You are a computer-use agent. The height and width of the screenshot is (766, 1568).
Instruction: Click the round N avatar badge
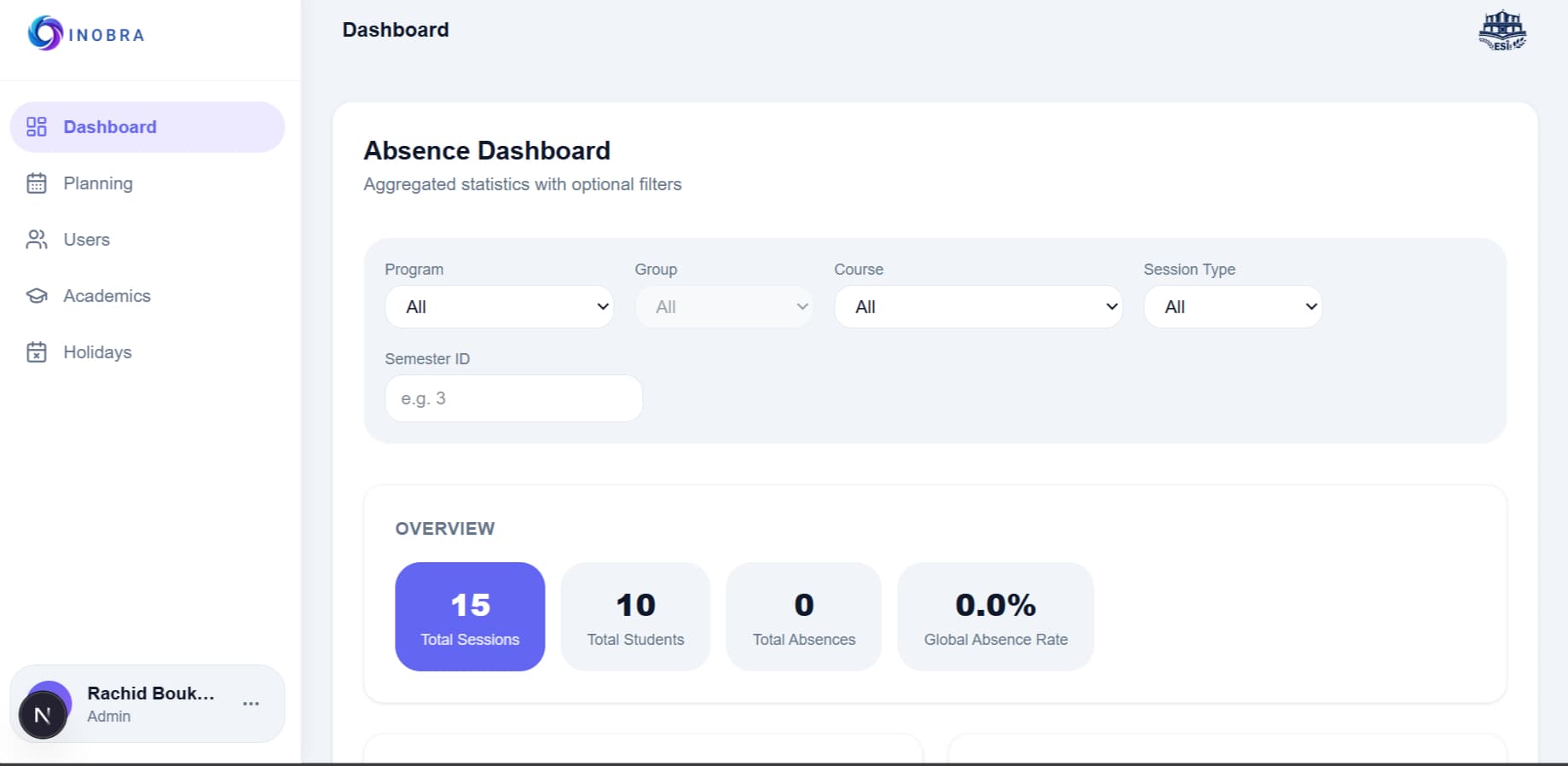(x=43, y=715)
